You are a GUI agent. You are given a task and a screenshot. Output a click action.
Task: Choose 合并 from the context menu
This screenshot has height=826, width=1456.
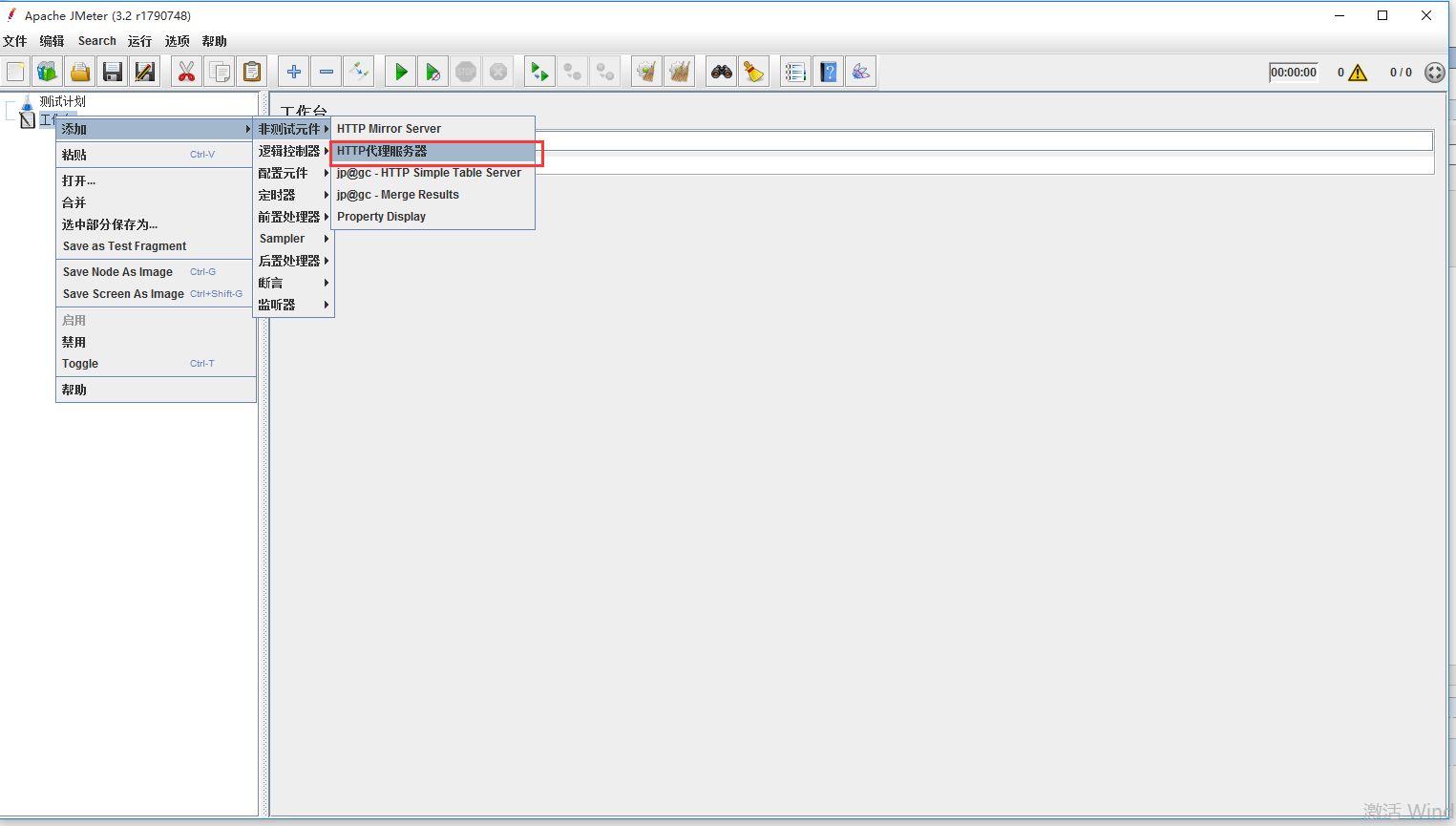click(x=156, y=202)
